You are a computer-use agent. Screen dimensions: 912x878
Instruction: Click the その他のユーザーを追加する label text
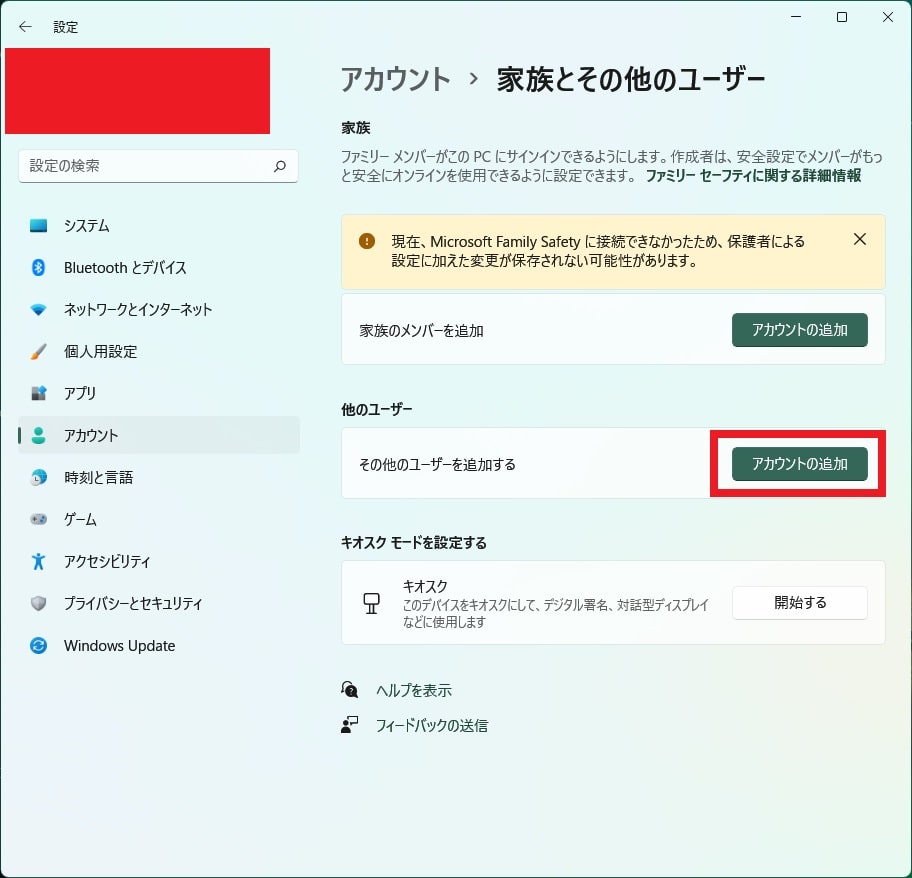tap(437, 464)
